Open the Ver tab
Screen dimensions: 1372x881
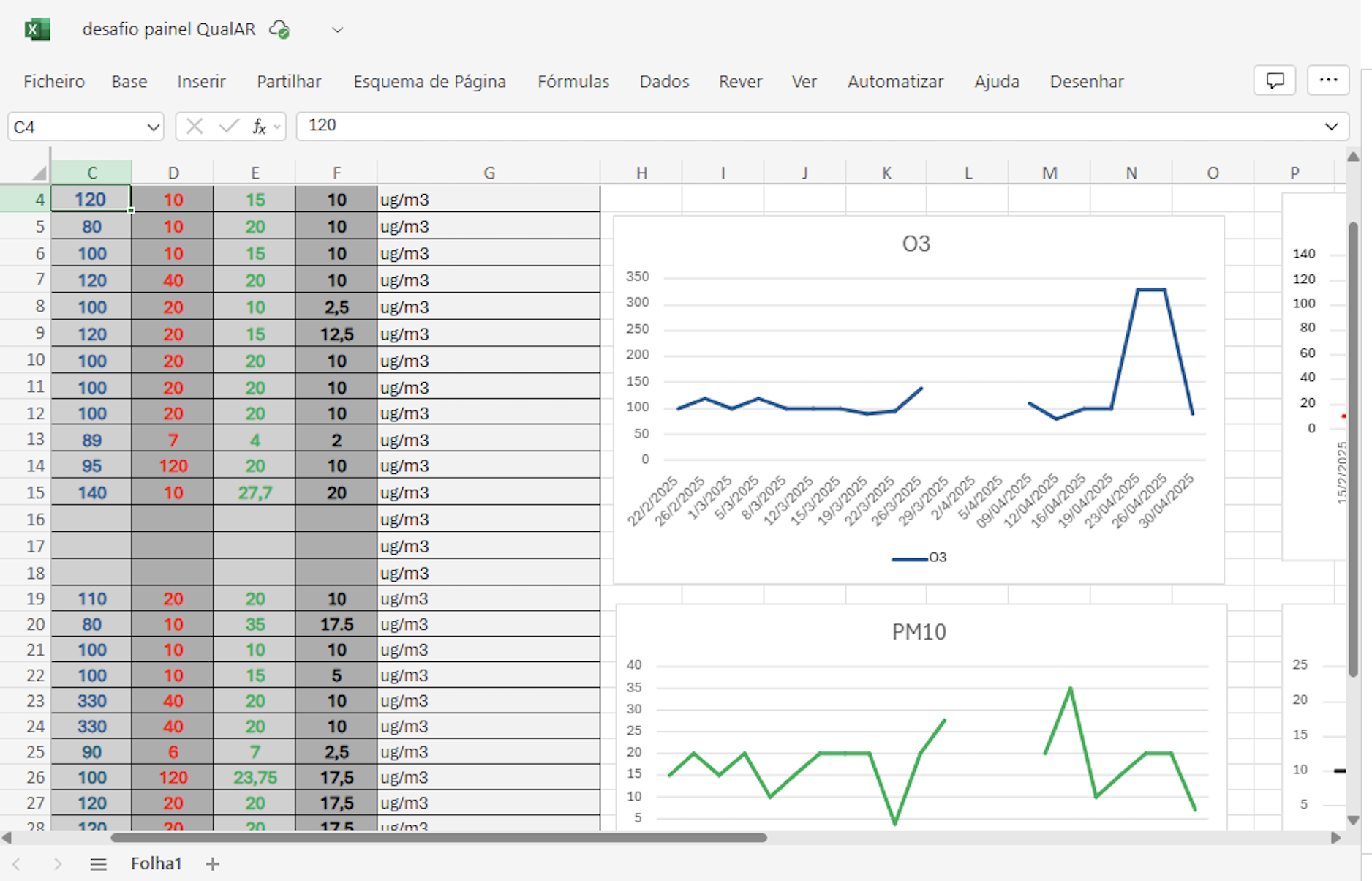(804, 81)
